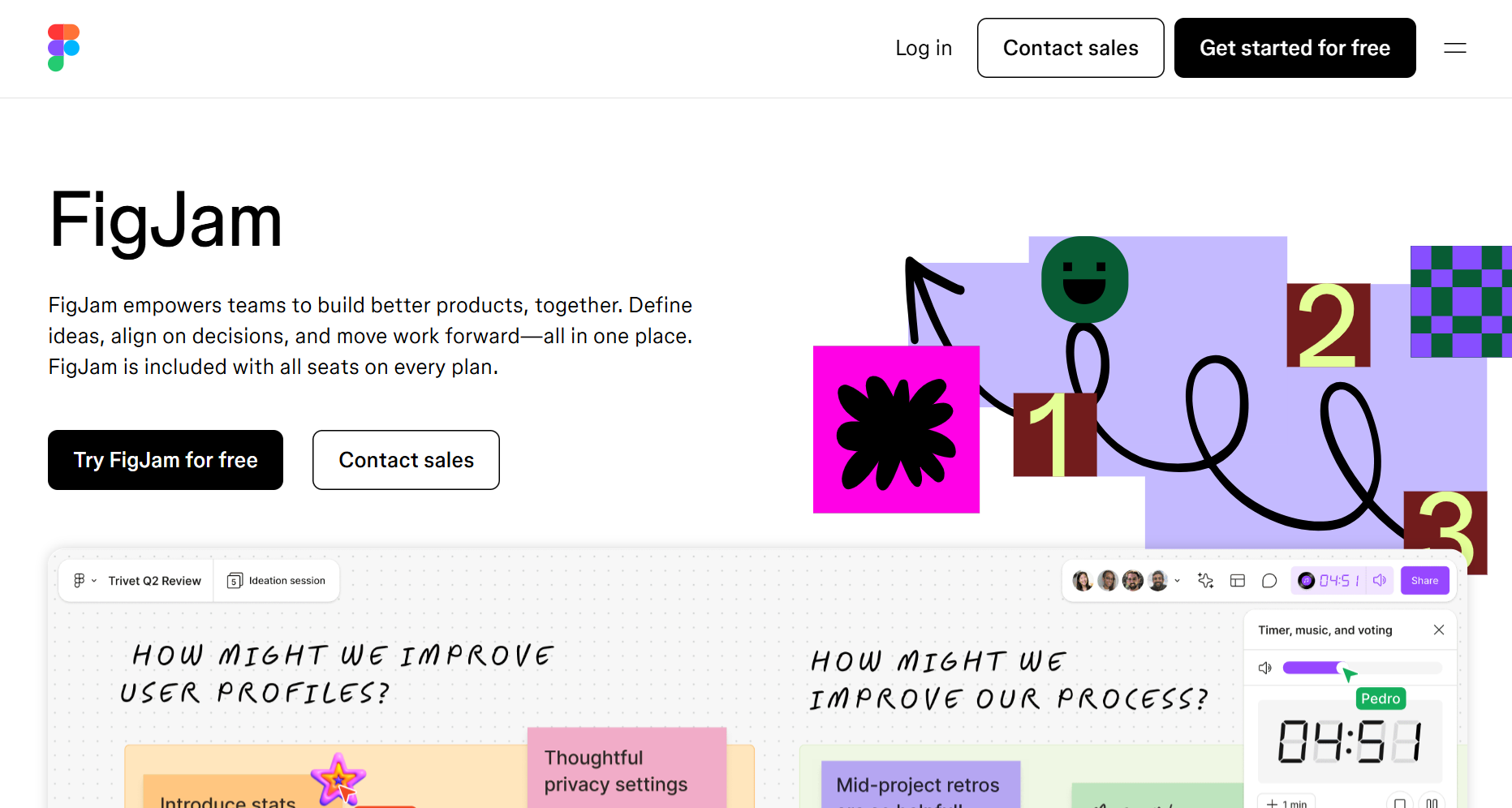This screenshot has height=808, width=1512.
Task: Expand the Trivet Q2 Review file name dropdown
Action: [x=95, y=580]
